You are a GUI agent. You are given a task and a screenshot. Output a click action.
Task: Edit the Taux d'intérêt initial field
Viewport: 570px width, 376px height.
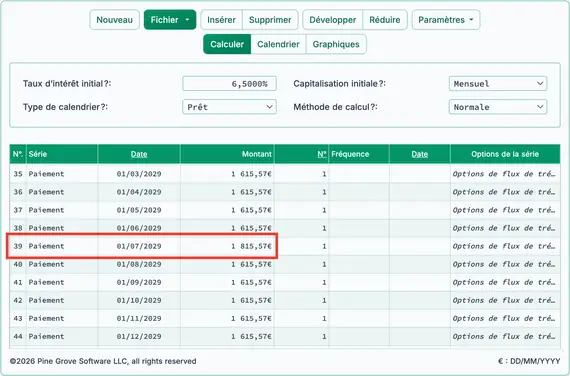tap(229, 84)
